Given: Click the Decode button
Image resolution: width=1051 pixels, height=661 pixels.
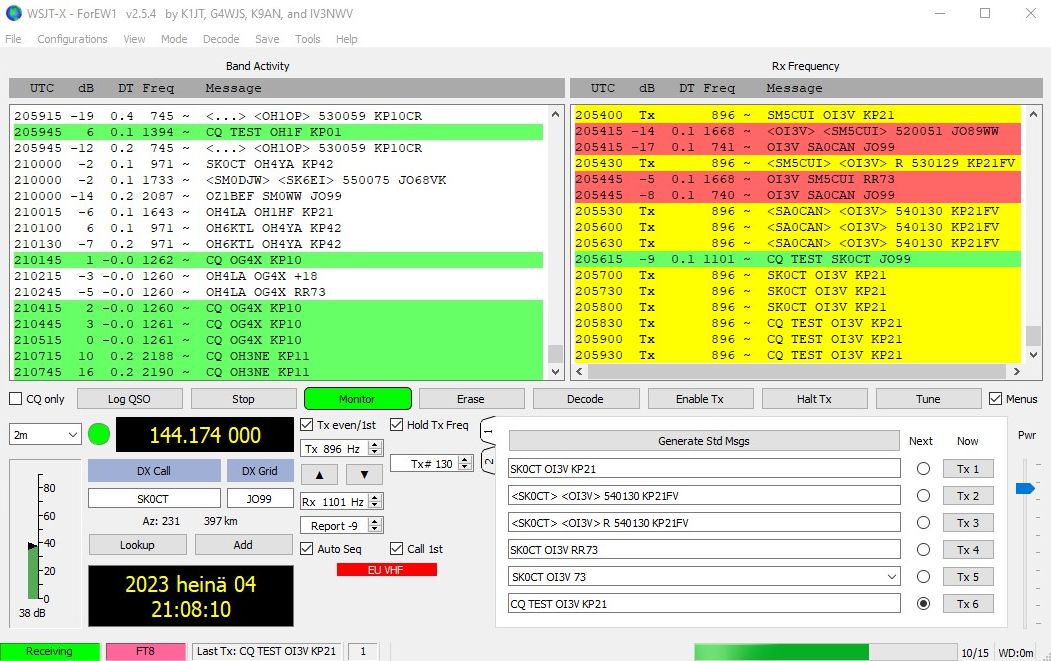Looking at the screenshot, I should pos(585,399).
